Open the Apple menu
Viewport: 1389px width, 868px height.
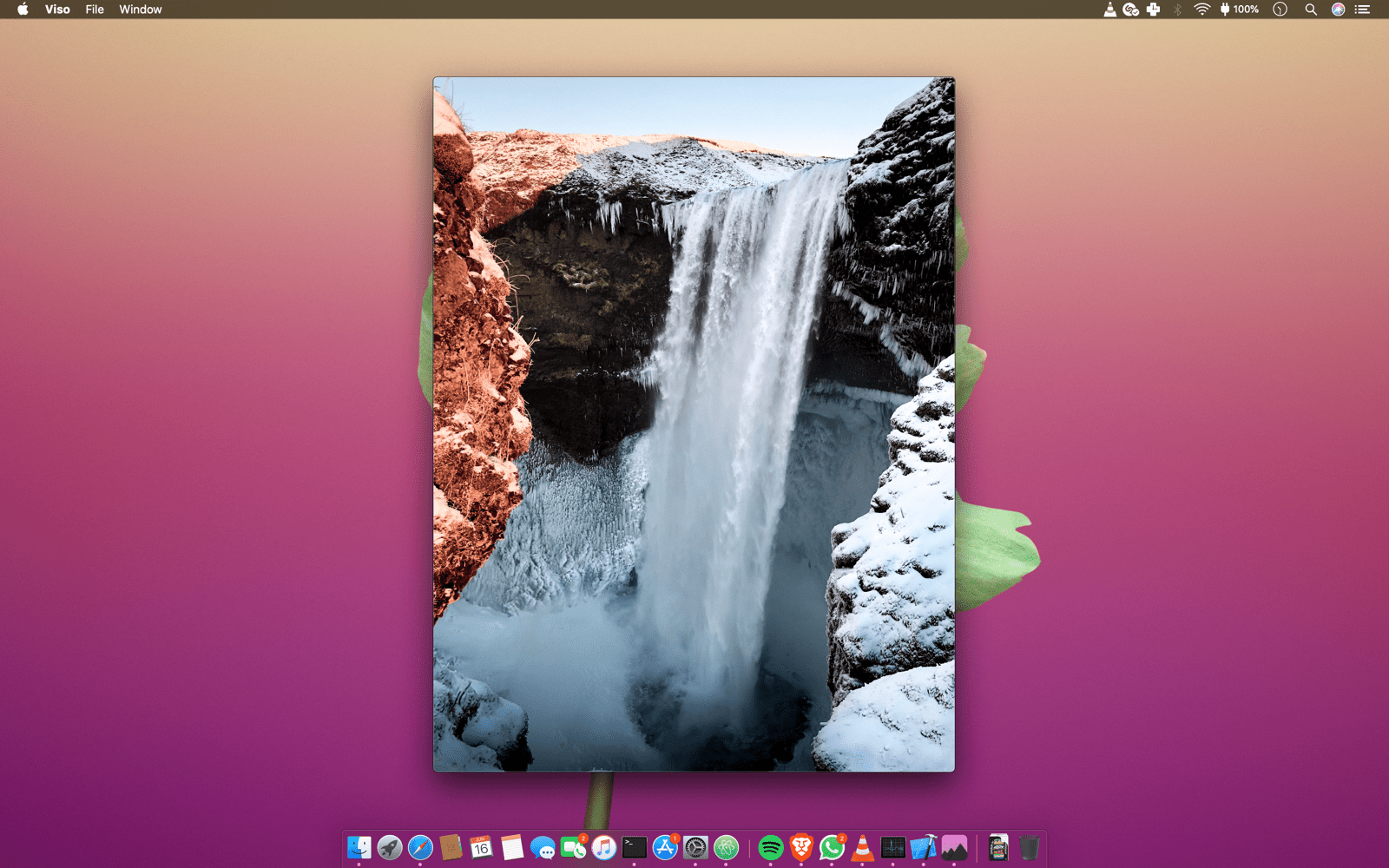[x=23, y=10]
